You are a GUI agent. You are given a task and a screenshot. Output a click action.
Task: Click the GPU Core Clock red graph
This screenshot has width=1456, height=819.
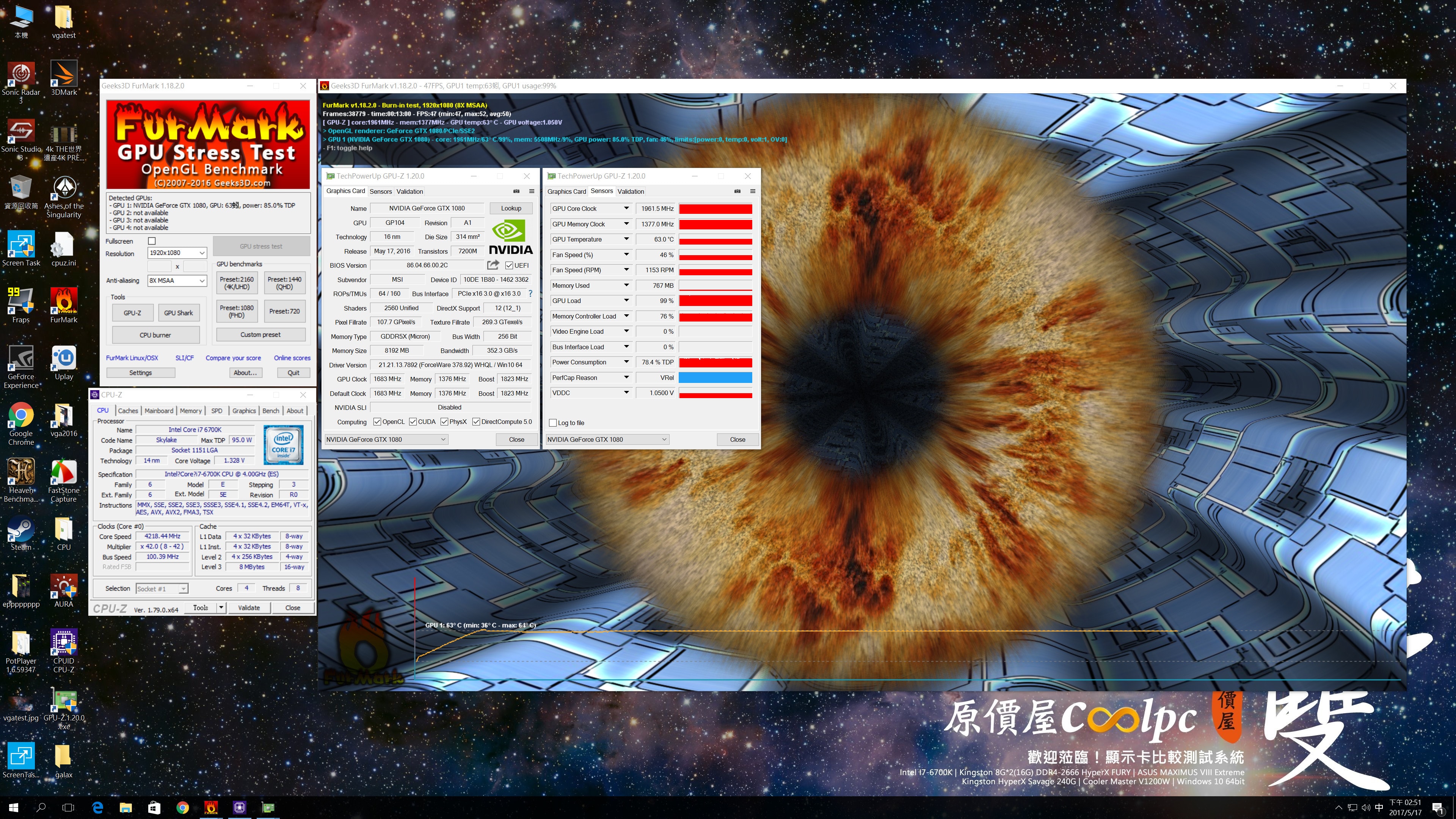[x=715, y=209]
